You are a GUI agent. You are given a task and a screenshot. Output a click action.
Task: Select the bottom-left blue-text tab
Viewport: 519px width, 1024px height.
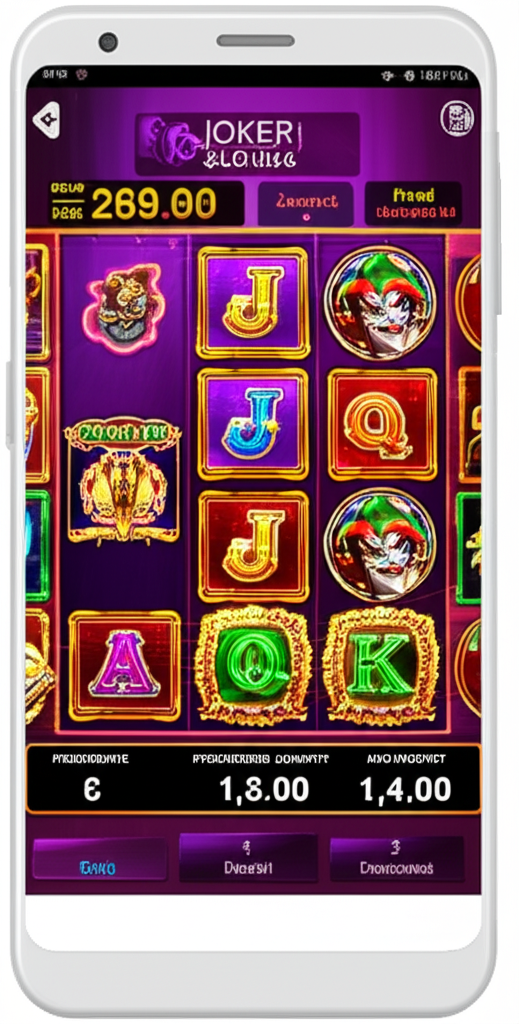point(98,860)
